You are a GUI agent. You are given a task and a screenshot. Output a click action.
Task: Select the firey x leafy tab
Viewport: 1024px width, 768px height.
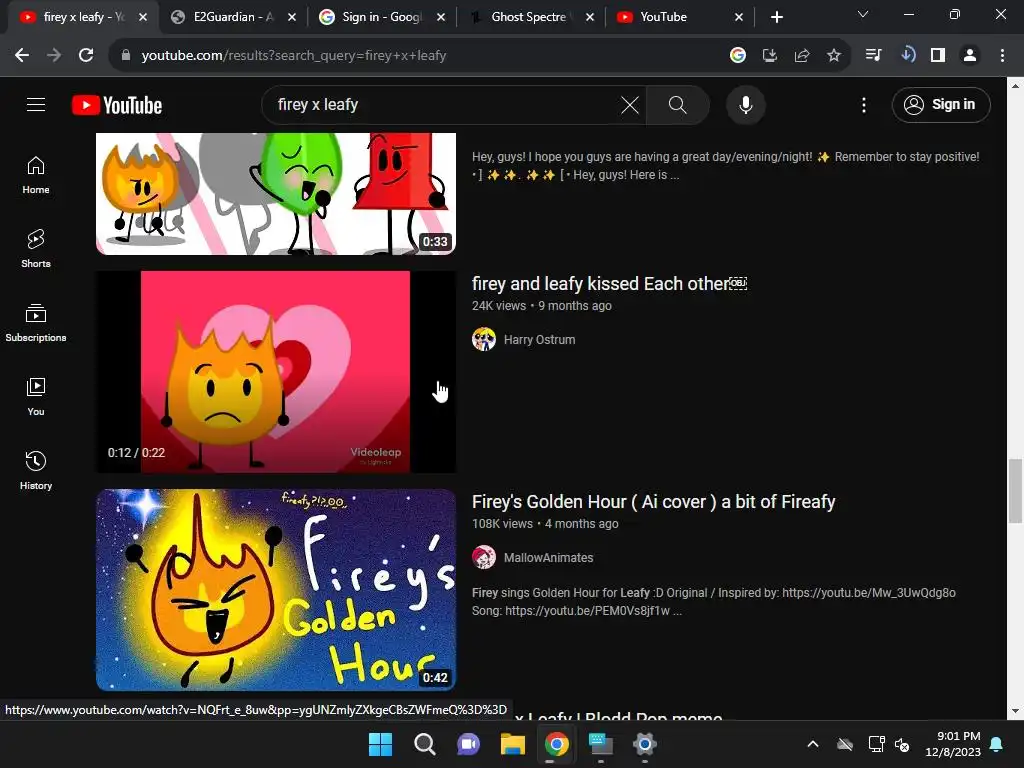click(x=83, y=17)
